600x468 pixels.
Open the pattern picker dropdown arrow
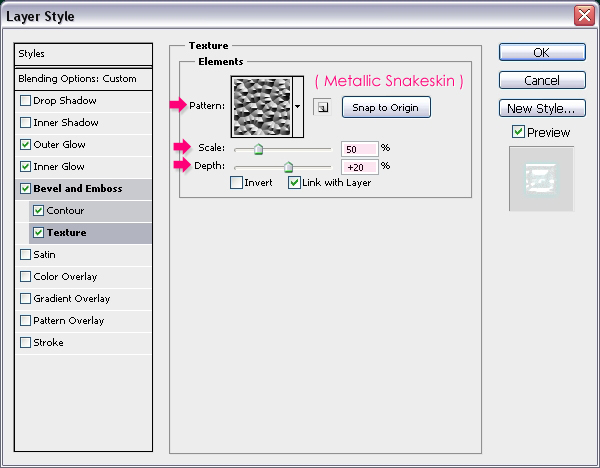(x=298, y=106)
